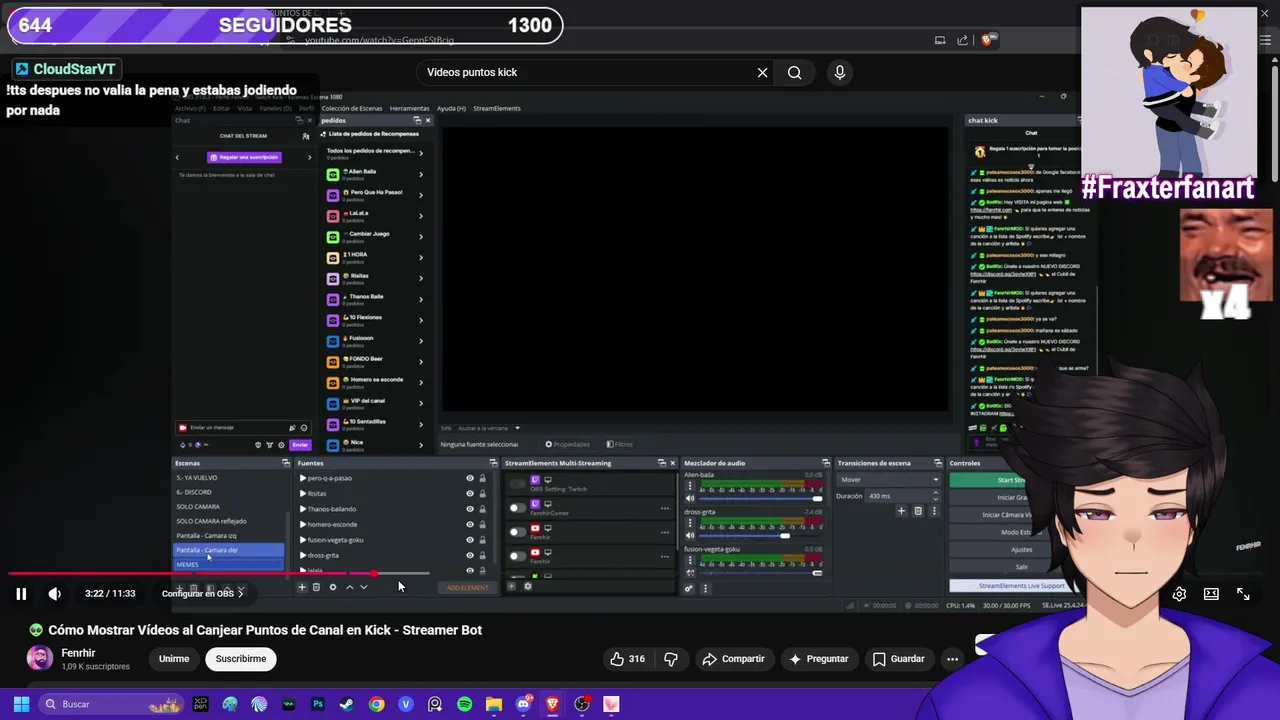
Task: Open chat user list icon
Action: click(x=306, y=135)
